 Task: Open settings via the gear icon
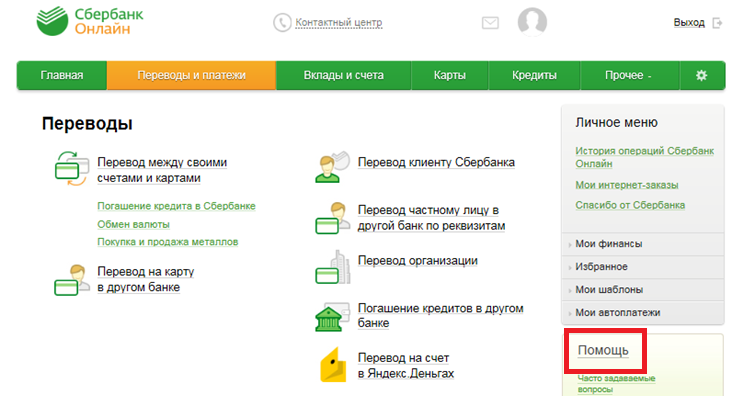(x=701, y=75)
